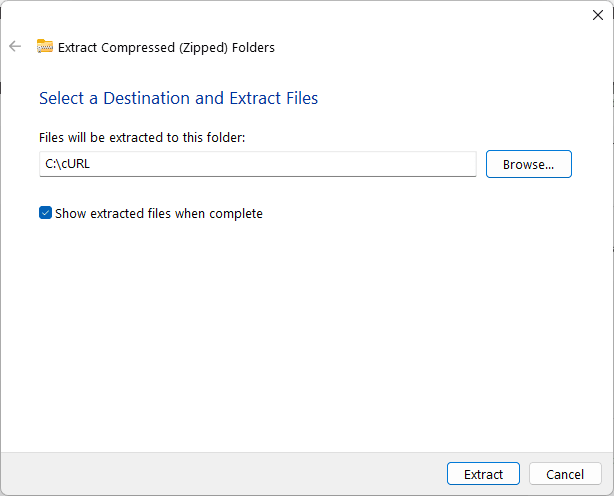This screenshot has width=614, height=496.
Task: Close the extraction dialog with X
Action: point(598,15)
